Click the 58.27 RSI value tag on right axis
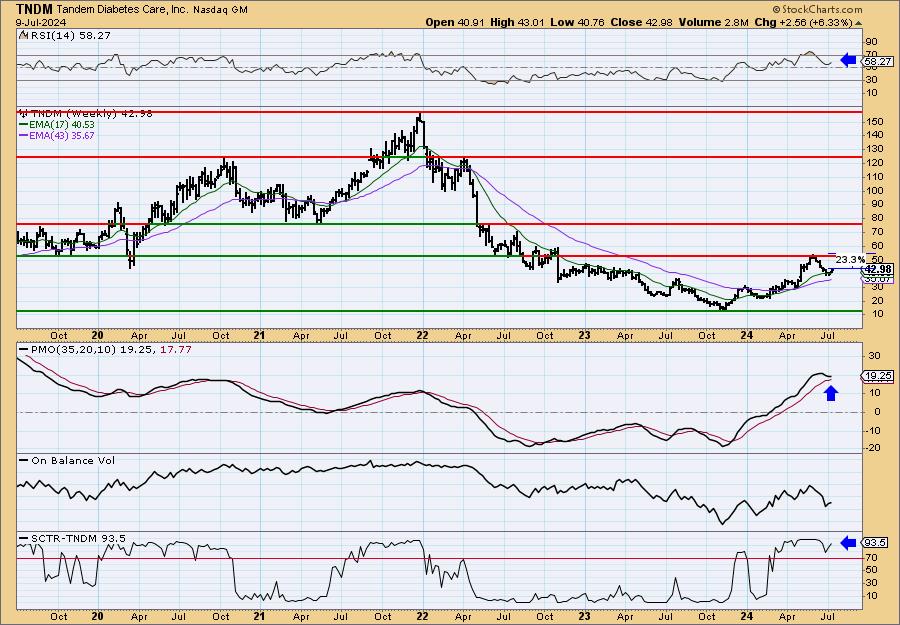 878,61
